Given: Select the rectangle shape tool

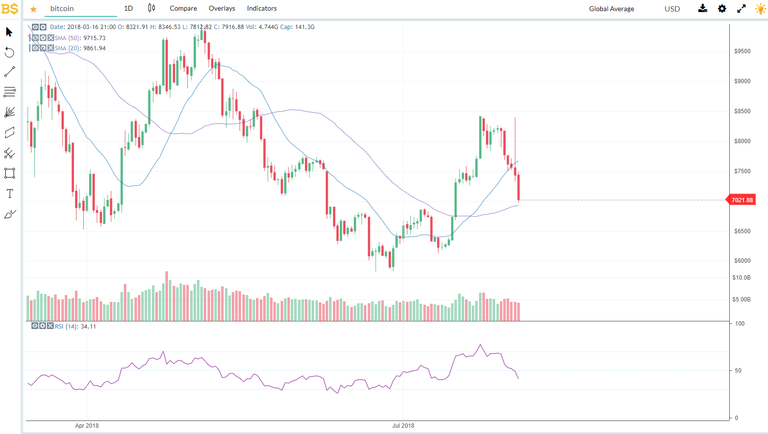Looking at the screenshot, I should 9,173.
